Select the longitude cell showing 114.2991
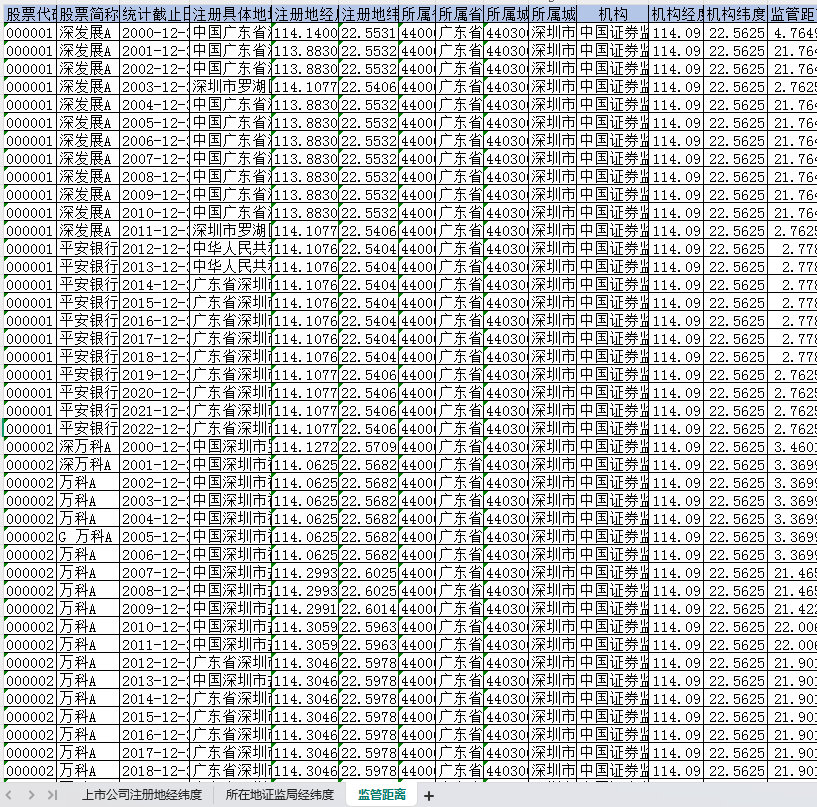This screenshot has height=807, width=817. click(305, 609)
